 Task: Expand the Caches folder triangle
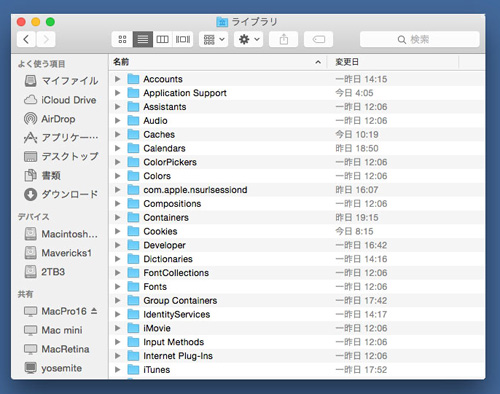(117, 134)
